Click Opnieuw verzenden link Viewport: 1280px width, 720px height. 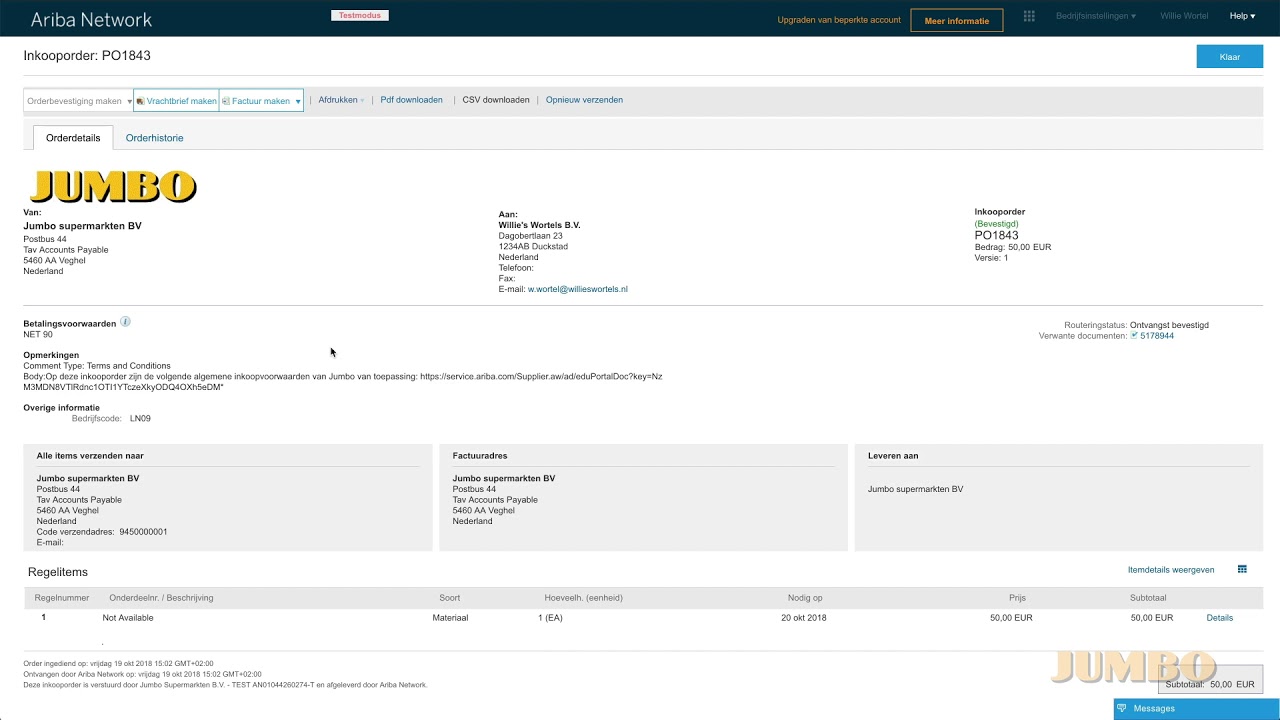point(584,100)
